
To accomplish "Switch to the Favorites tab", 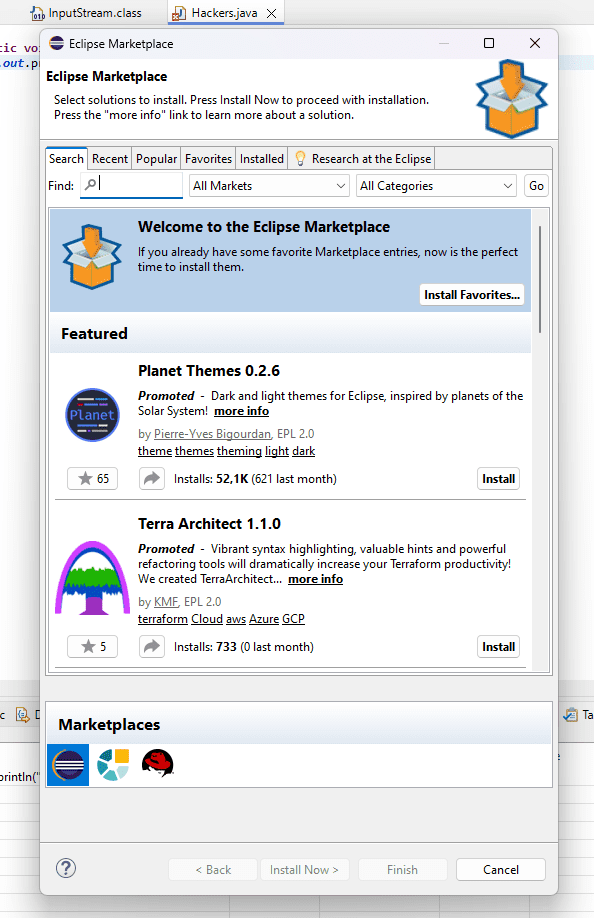I will [208, 159].
